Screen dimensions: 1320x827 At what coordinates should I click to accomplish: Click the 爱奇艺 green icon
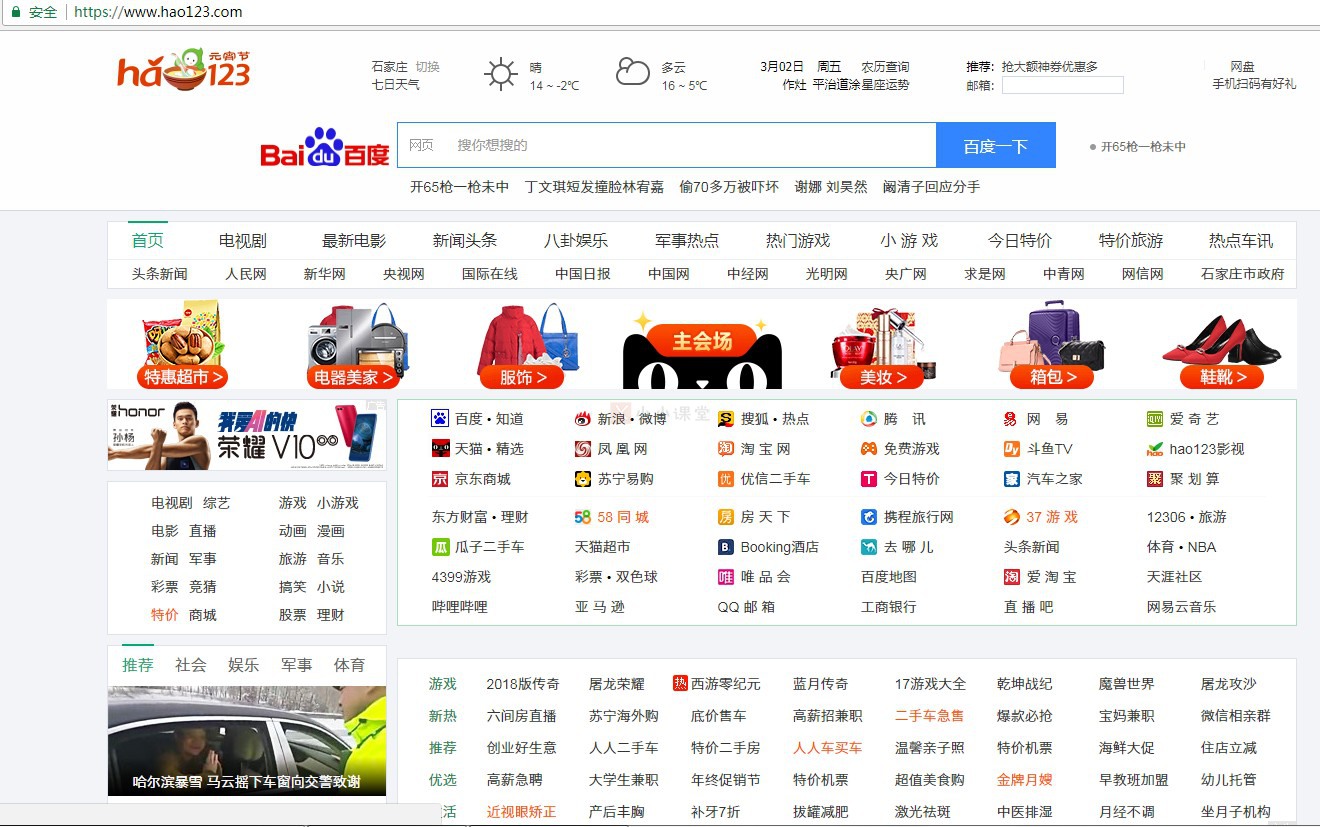click(1155, 419)
